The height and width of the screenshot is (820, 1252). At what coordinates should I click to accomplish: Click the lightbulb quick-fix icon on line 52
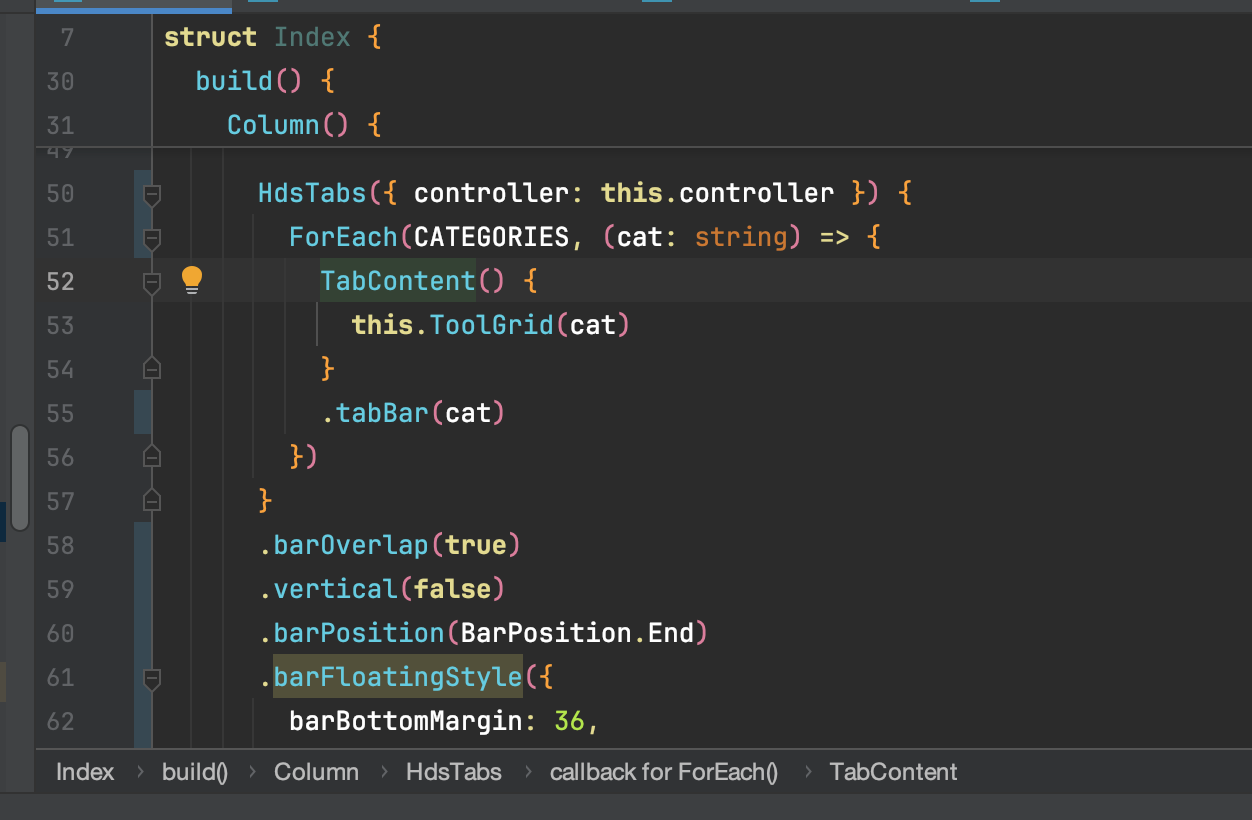[192, 281]
